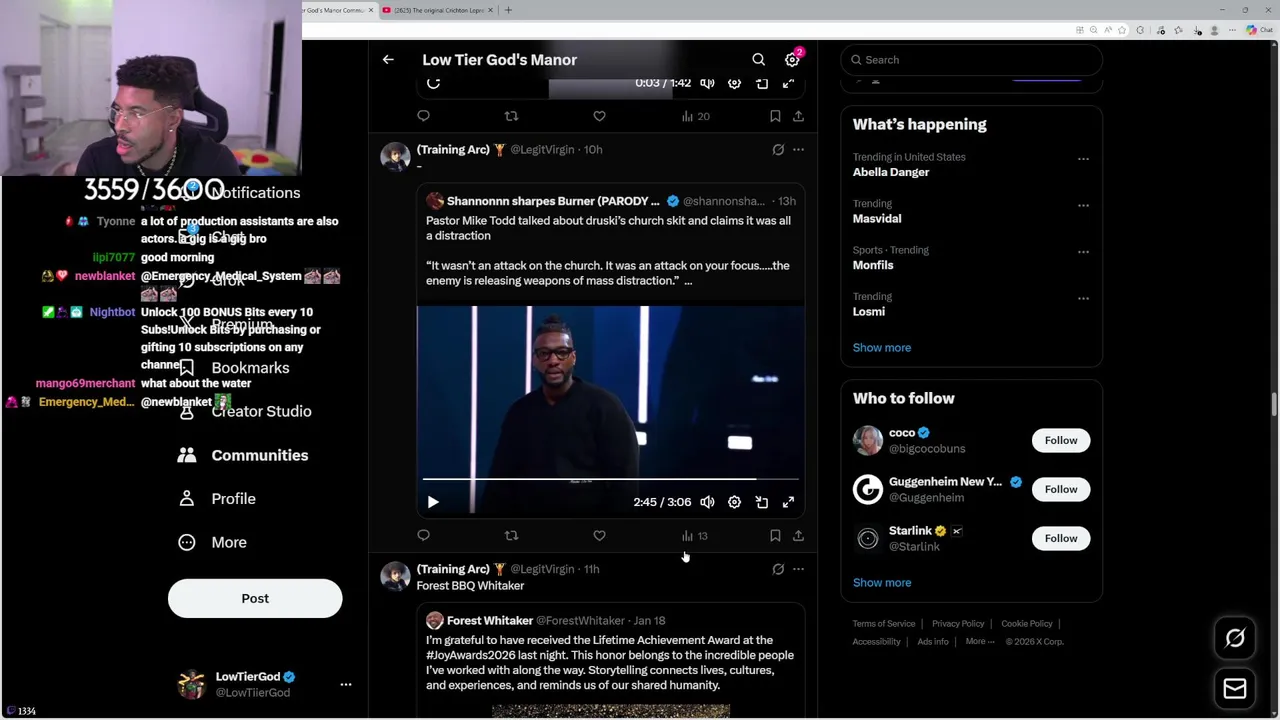
Task: Open the floating Grok button
Action: coord(1235,638)
